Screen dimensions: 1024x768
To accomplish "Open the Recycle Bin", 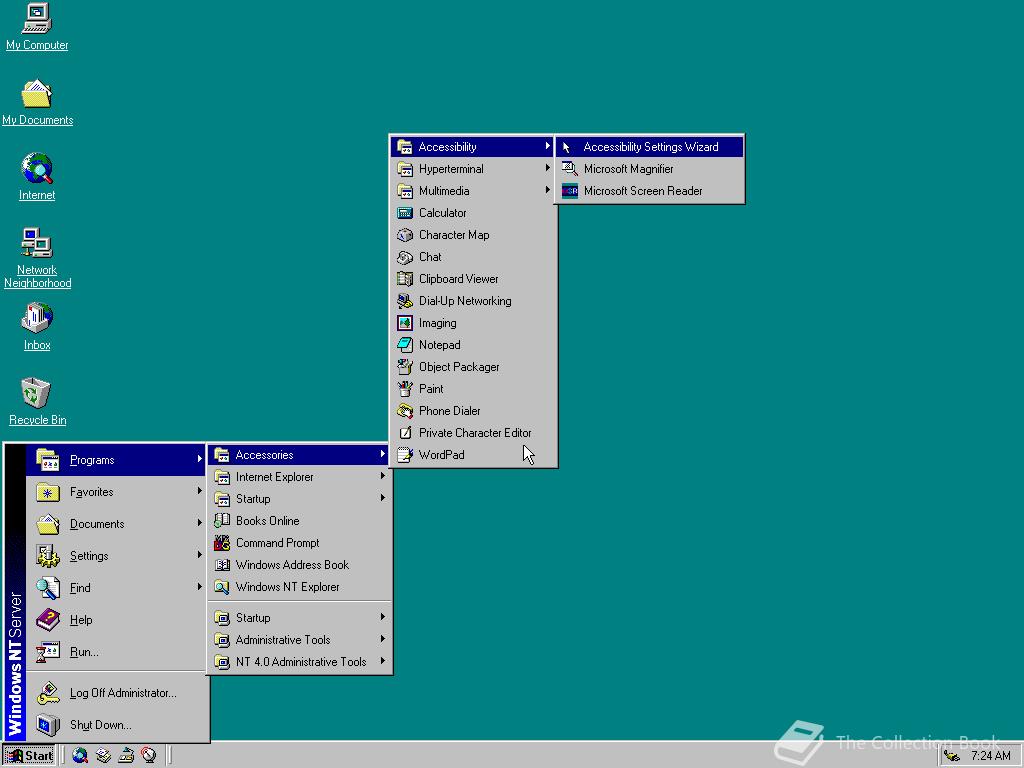I will [37, 402].
